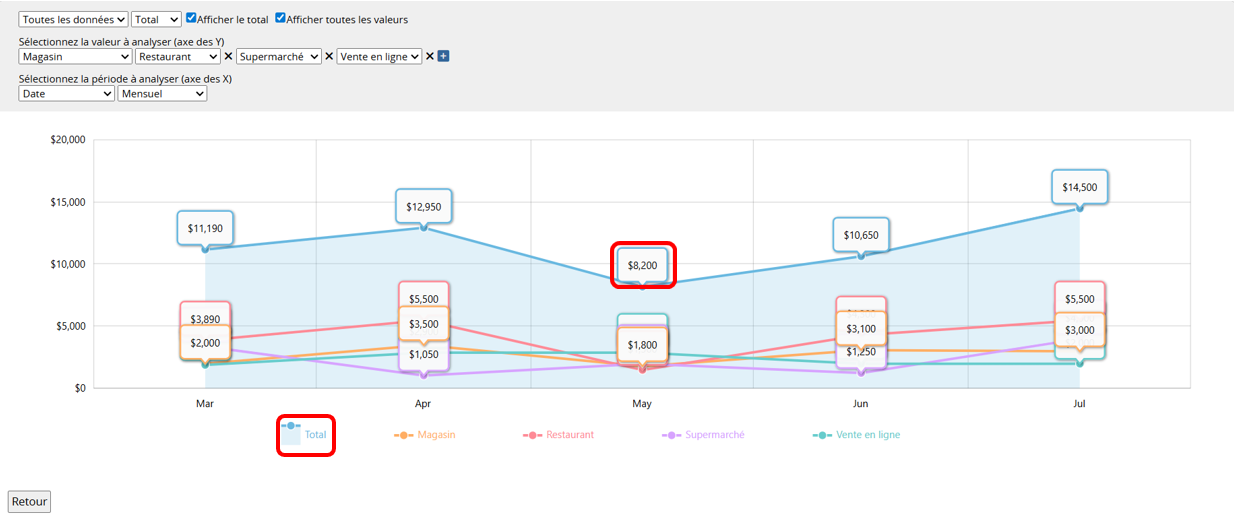The width and height of the screenshot is (1234, 520).
Task: Uncheck the Afficher le total checkbox
Action: [x=192, y=18]
